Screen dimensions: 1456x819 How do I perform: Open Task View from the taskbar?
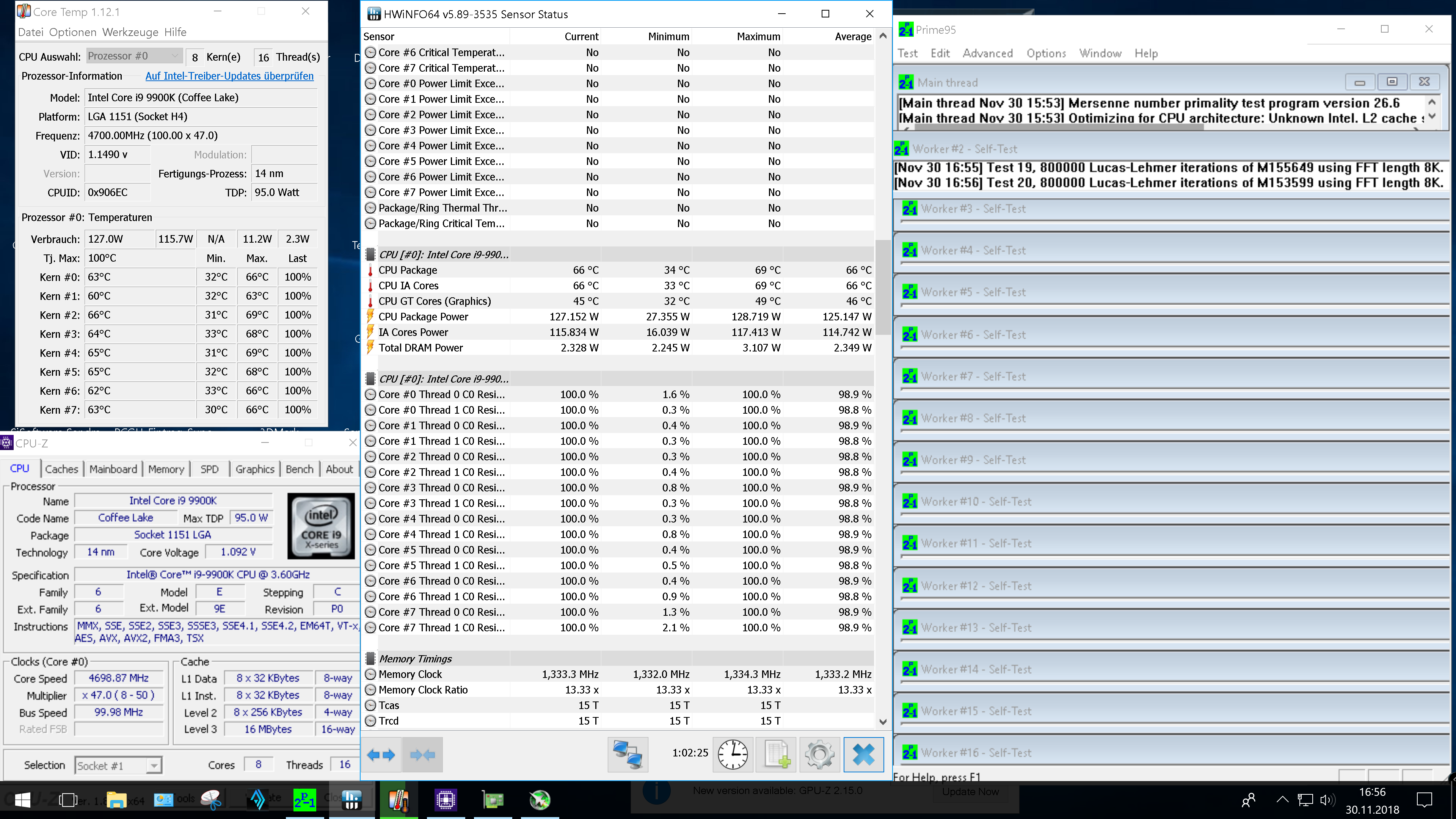point(68,800)
